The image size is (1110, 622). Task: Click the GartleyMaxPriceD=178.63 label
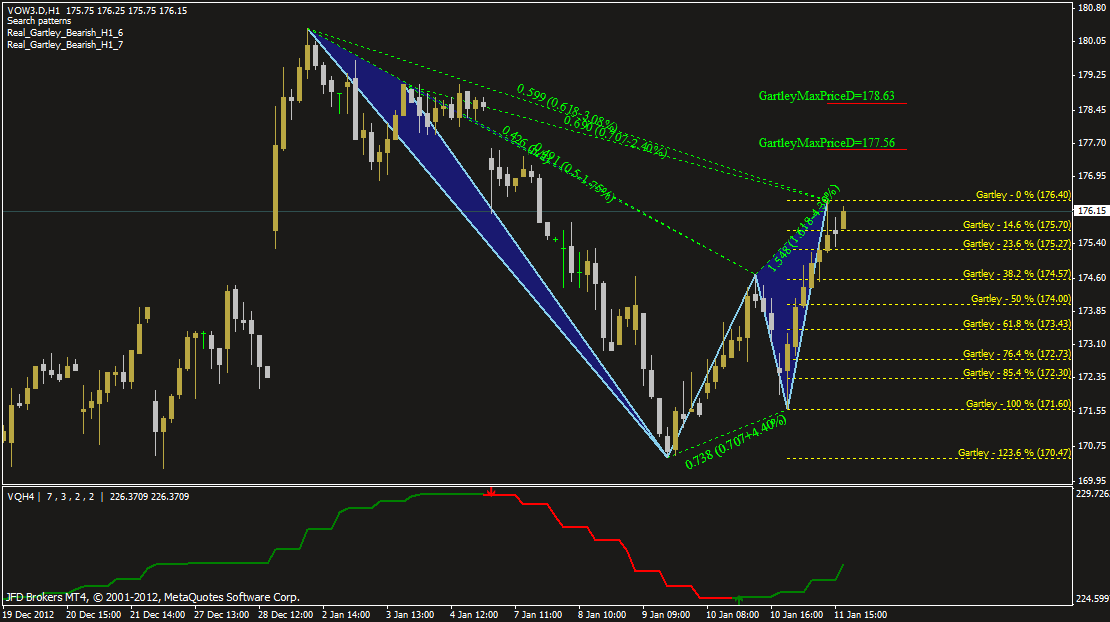click(x=826, y=96)
